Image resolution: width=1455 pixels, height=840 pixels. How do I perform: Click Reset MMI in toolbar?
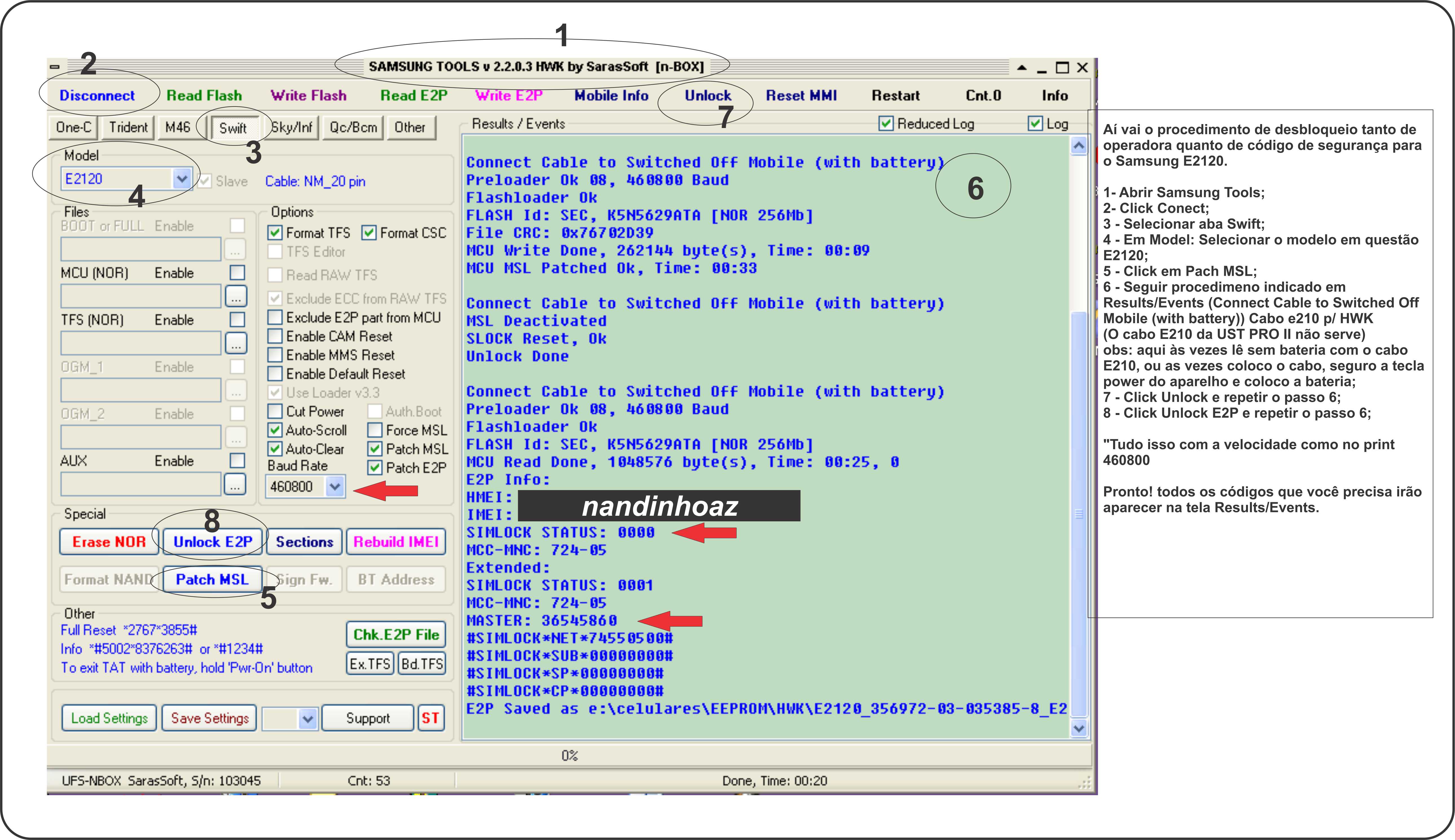801,95
